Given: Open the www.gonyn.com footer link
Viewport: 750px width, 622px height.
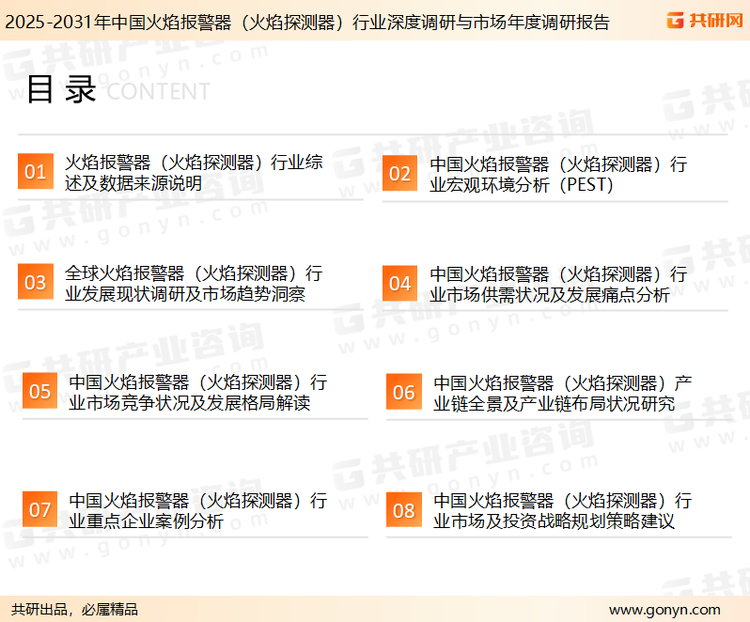Looking at the screenshot, I should point(664,610).
